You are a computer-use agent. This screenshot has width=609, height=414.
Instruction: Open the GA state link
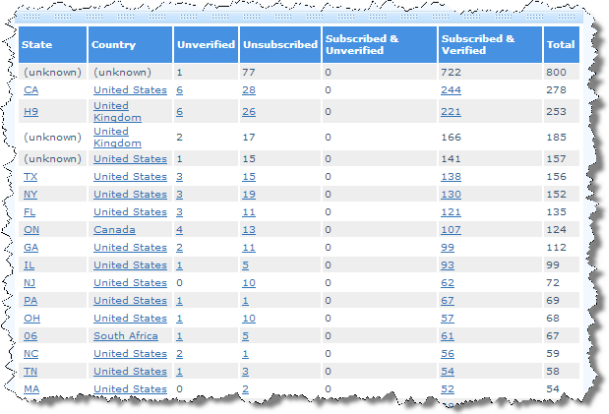click(31, 248)
